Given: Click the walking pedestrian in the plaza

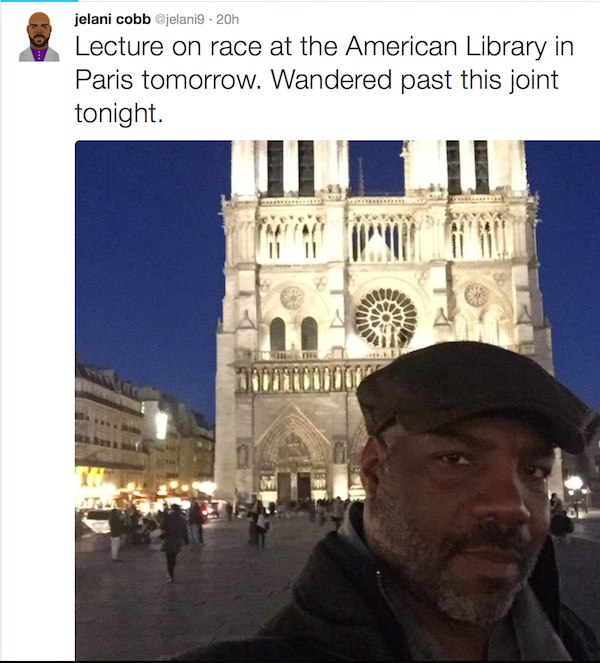Looking at the screenshot, I should click(173, 543).
